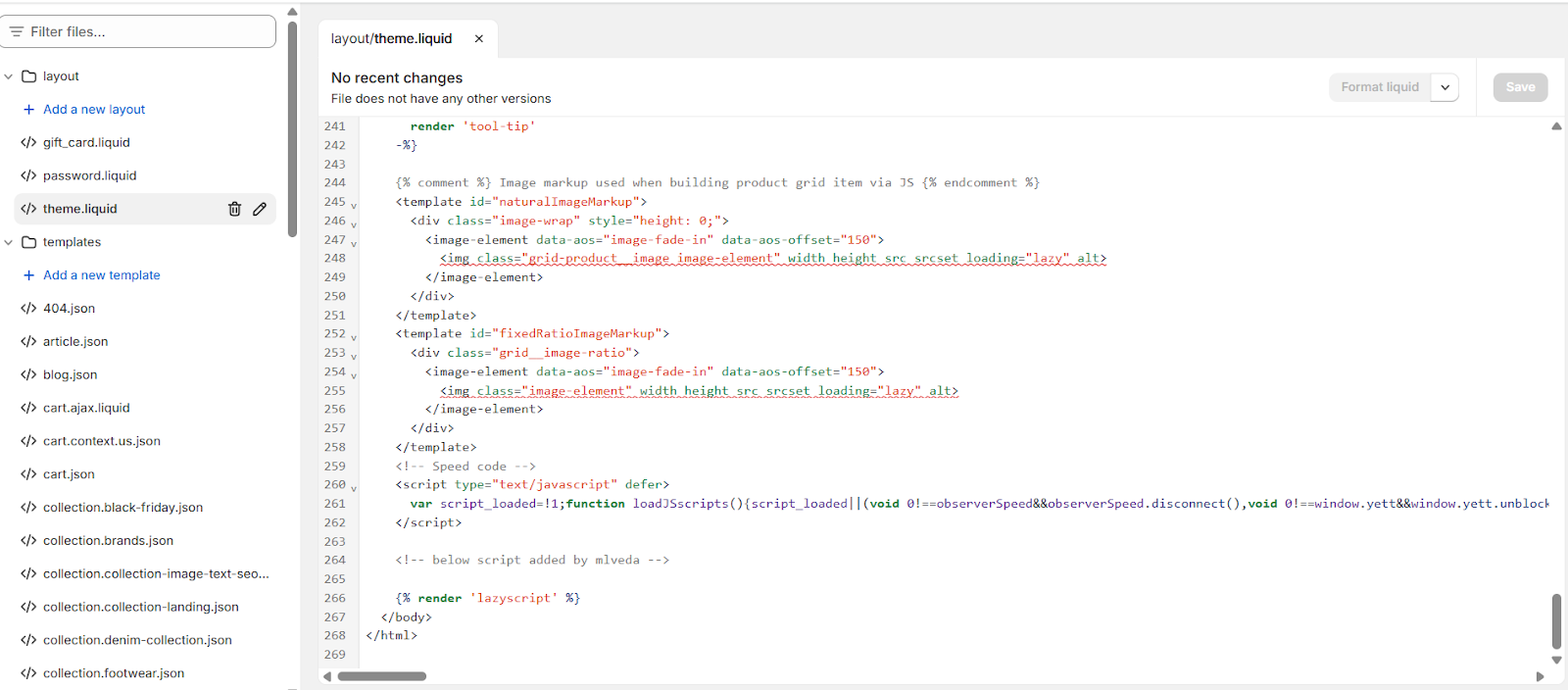This screenshot has height=690, width=1568.
Task: Click the Save button
Action: coord(1520,87)
